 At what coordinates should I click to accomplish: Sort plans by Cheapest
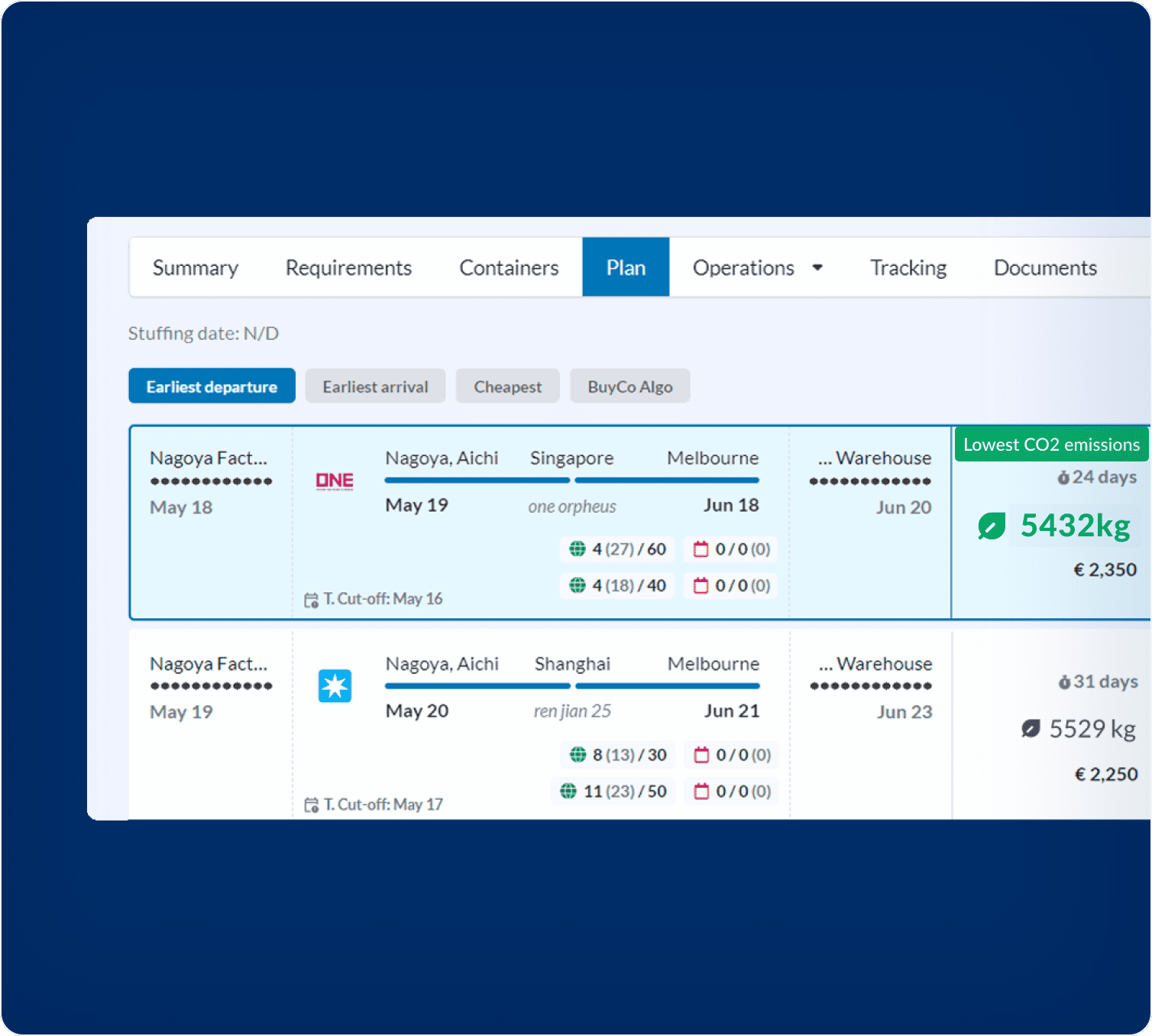pos(507,387)
